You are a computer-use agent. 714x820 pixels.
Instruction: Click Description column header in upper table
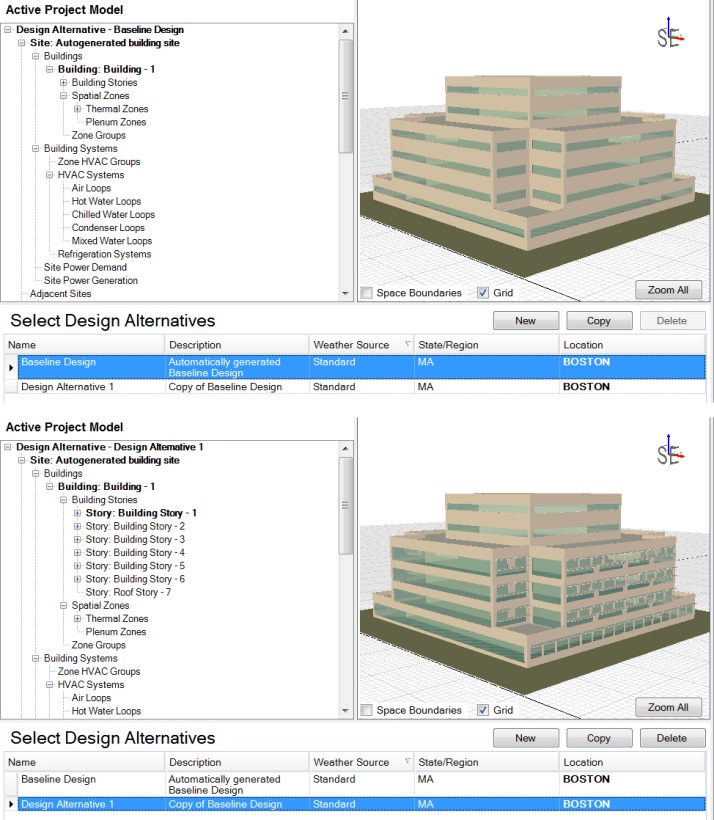pyautogui.click(x=237, y=345)
